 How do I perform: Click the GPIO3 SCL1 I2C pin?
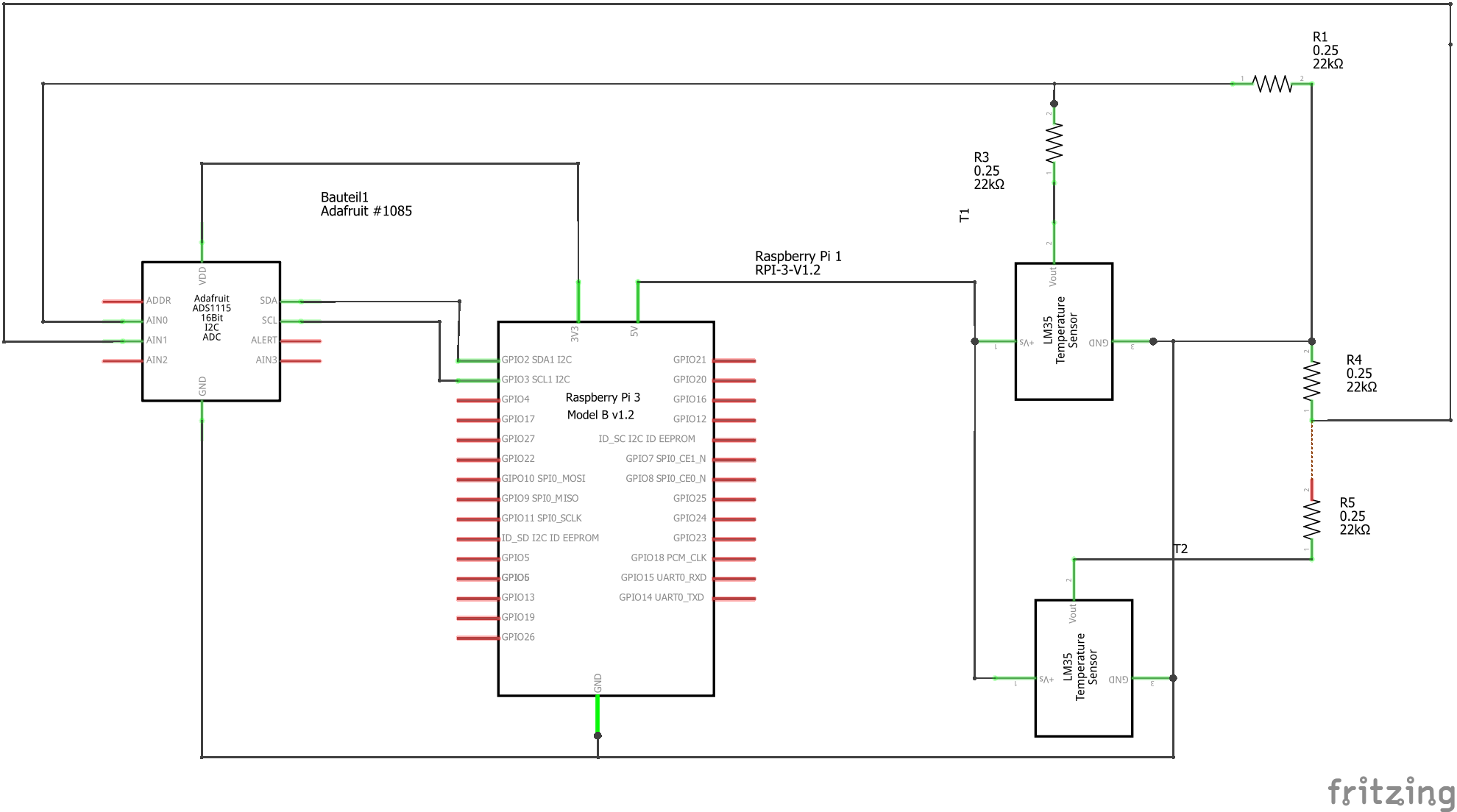click(478, 380)
